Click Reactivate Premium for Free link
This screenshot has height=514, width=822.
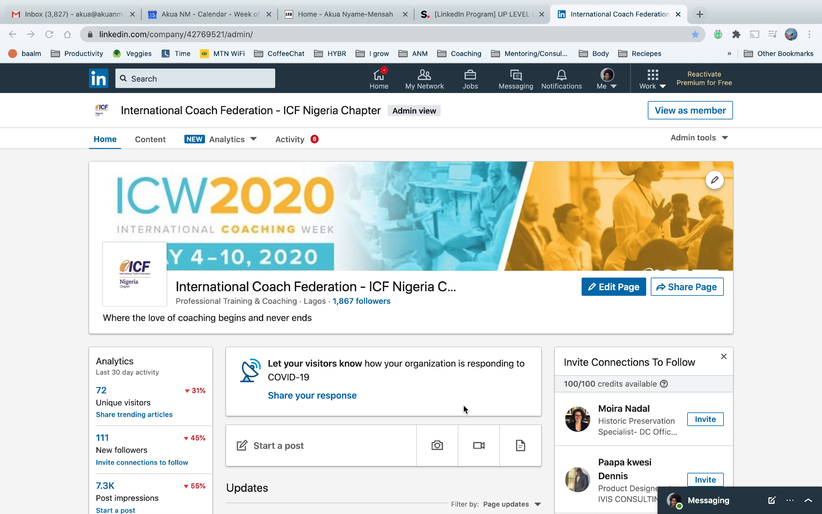[704, 78]
